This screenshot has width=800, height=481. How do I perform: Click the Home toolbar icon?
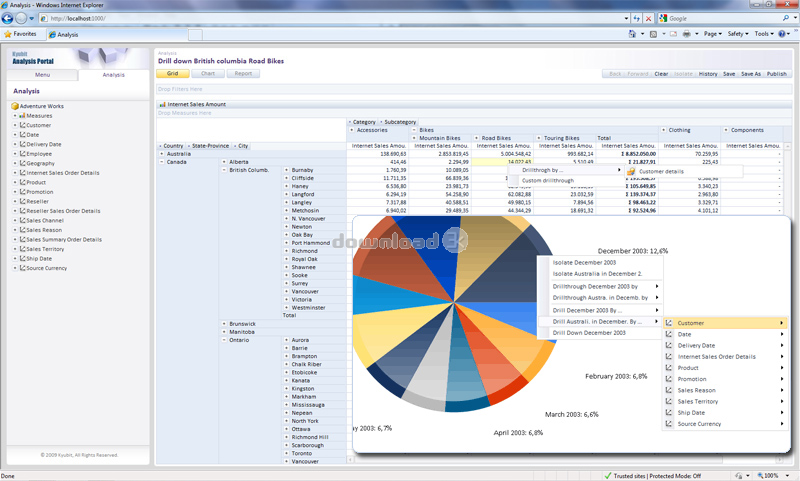632,34
